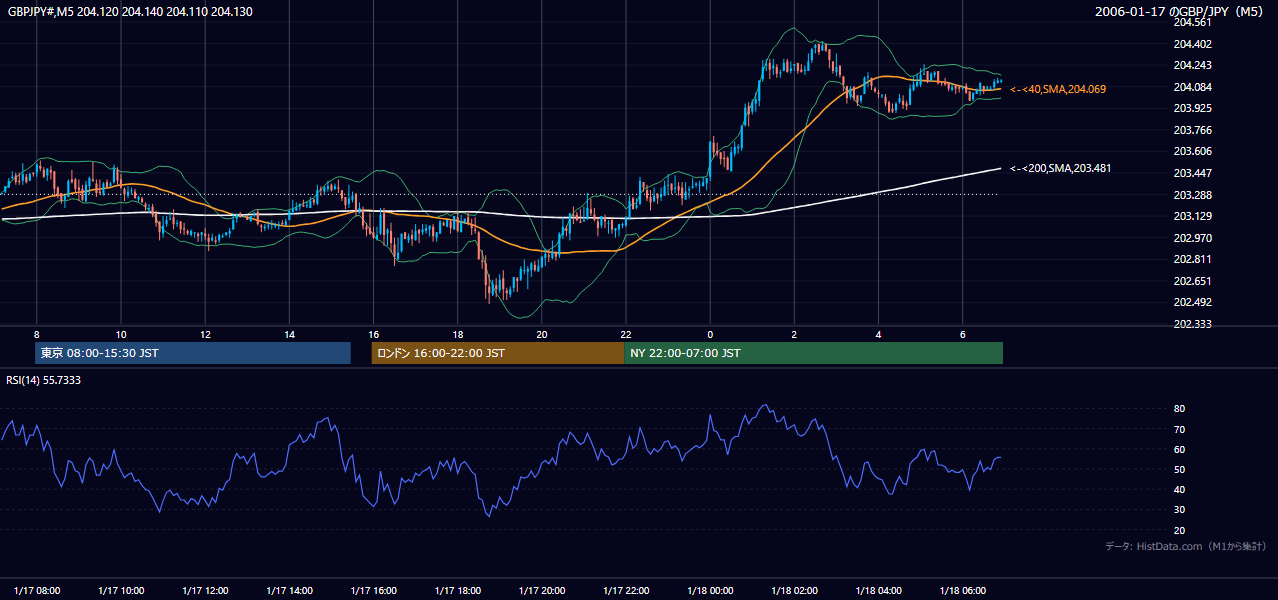The width and height of the screenshot is (1278, 600).
Task: Click hour tick 10 under price chart
Action: [x=120, y=334]
